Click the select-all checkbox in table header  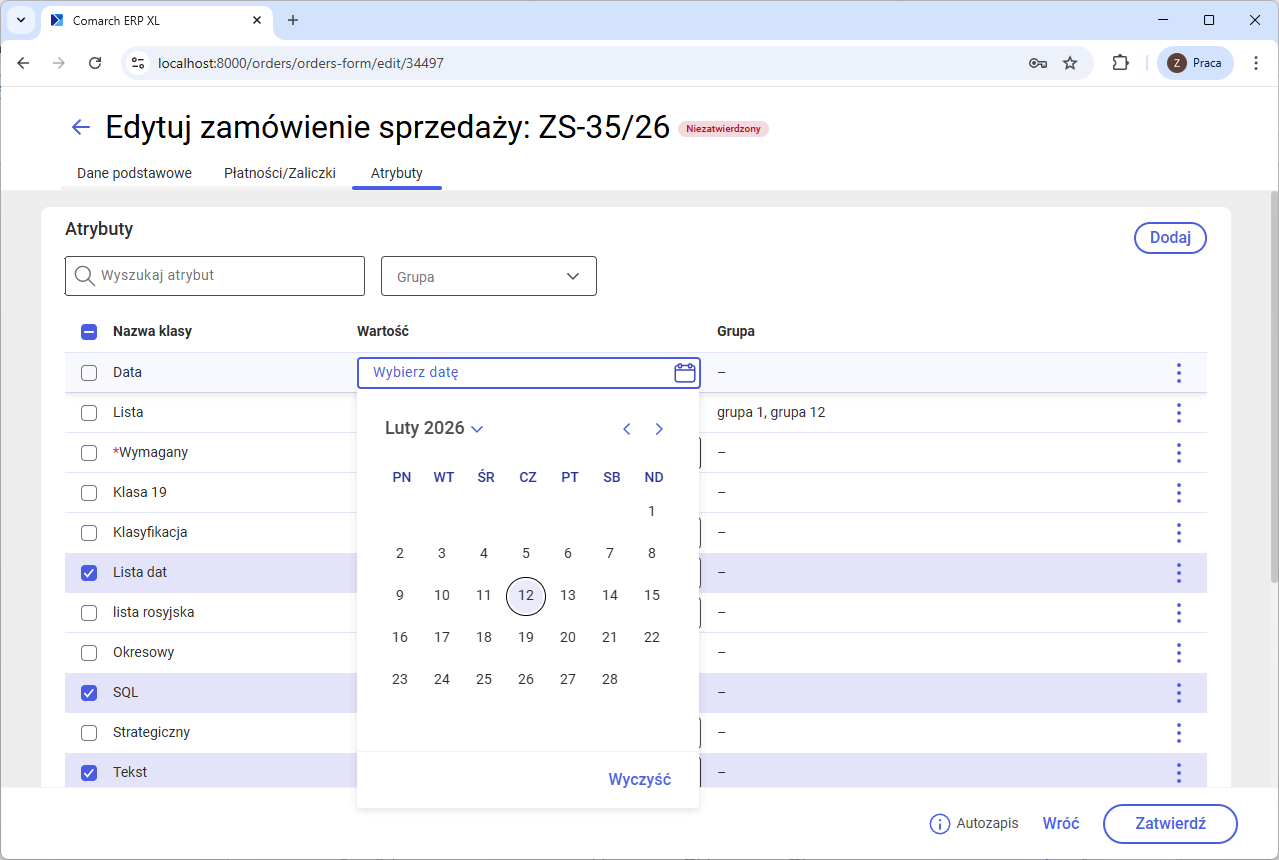[x=89, y=330]
